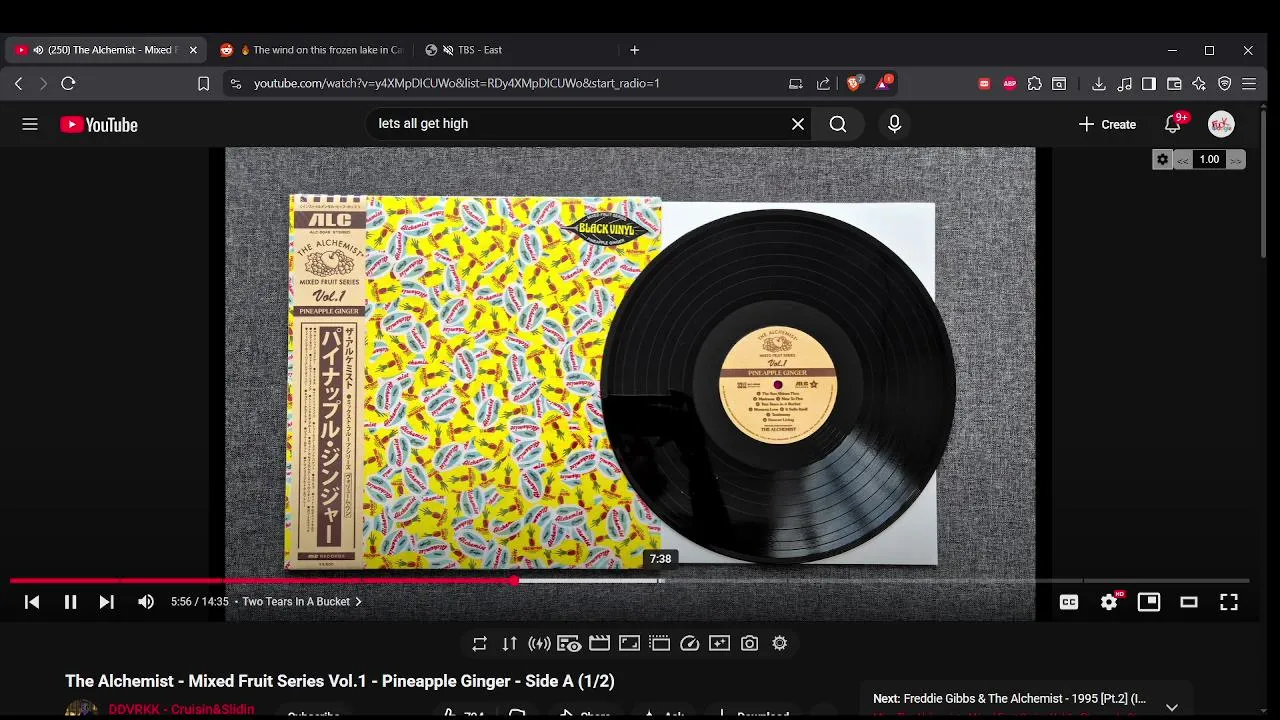Image resolution: width=1280 pixels, height=720 pixels.
Task: Go to the YouTube home logo
Action: click(99, 125)
